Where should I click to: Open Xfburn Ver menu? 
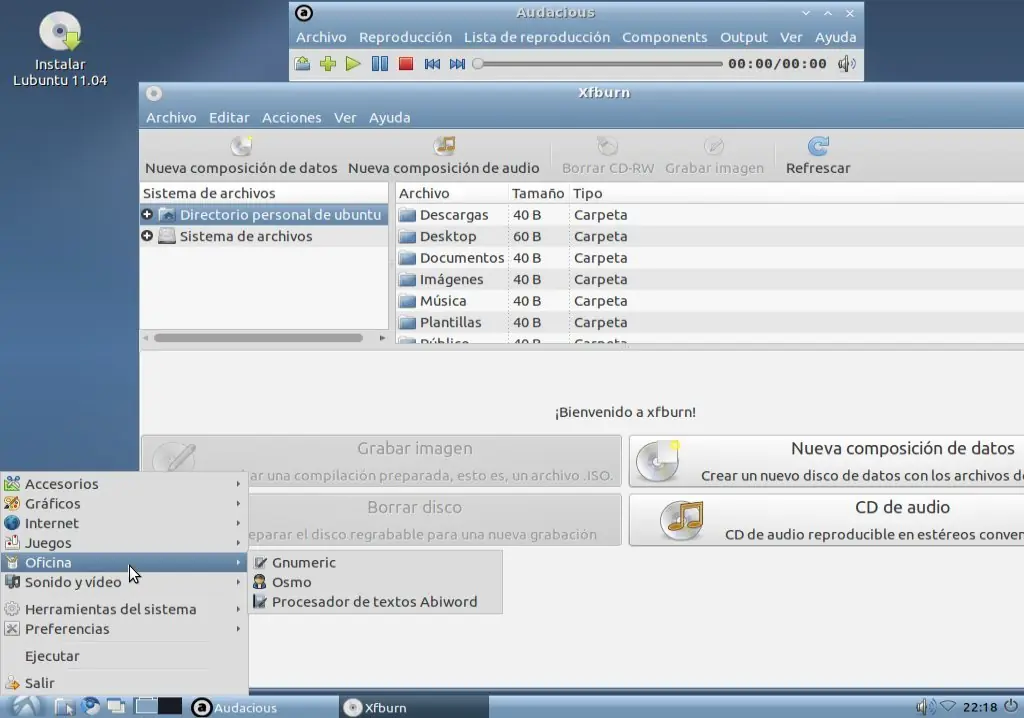pyautogui.click(x=345, y=118)
